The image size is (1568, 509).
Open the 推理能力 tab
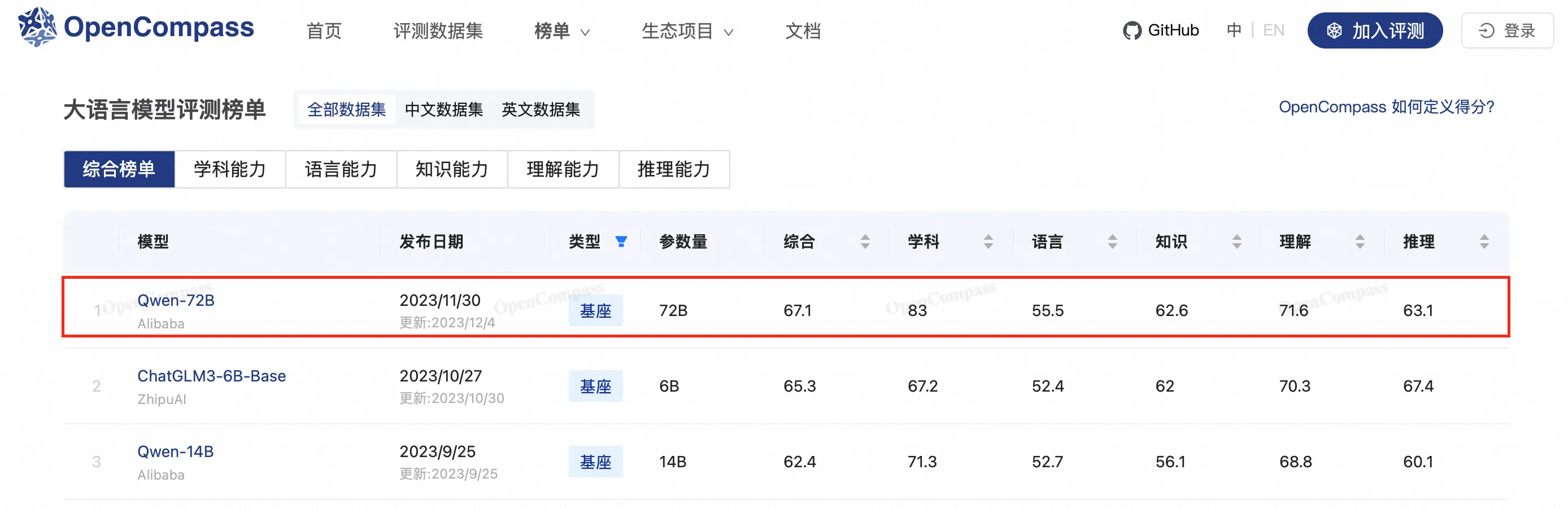[x=674, y=169]
